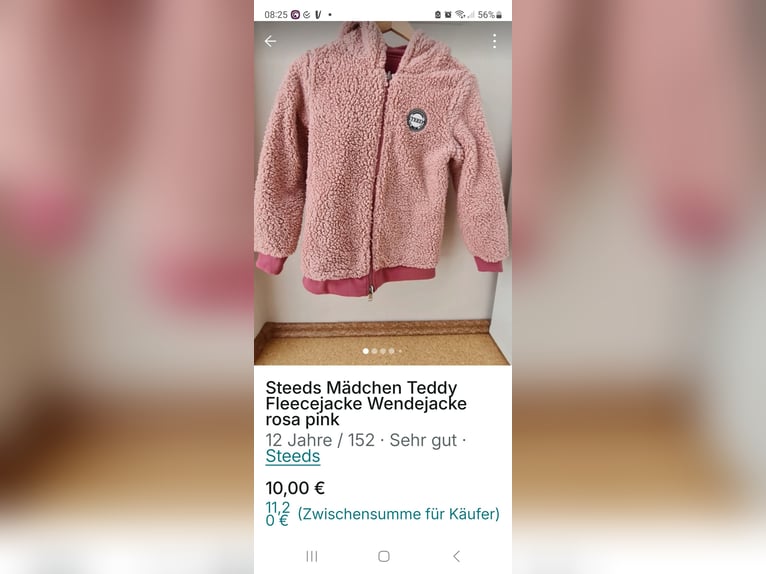Image resolution: width=766 pixels, height=574 pixels.
Task: Open the Steeds brand link
Action: 293,456
